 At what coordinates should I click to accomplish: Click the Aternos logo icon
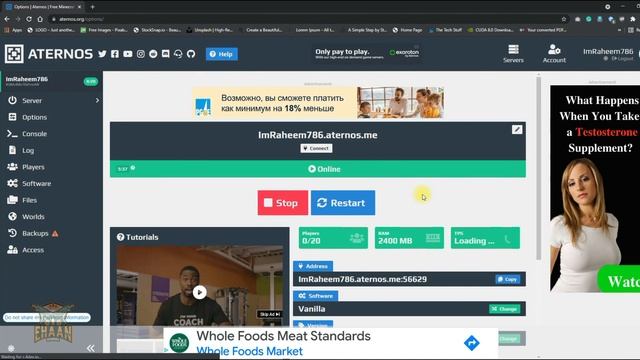coord(14,53)
